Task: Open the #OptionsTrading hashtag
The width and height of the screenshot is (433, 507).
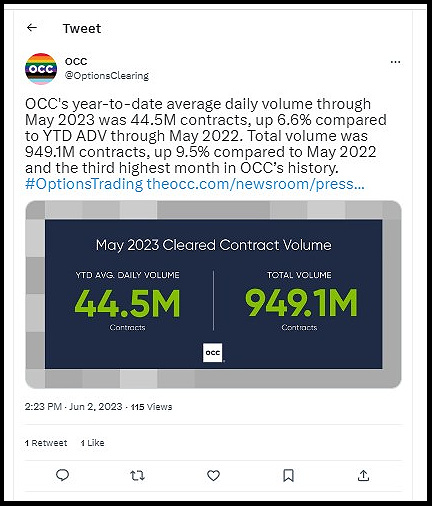Action: 84,184
